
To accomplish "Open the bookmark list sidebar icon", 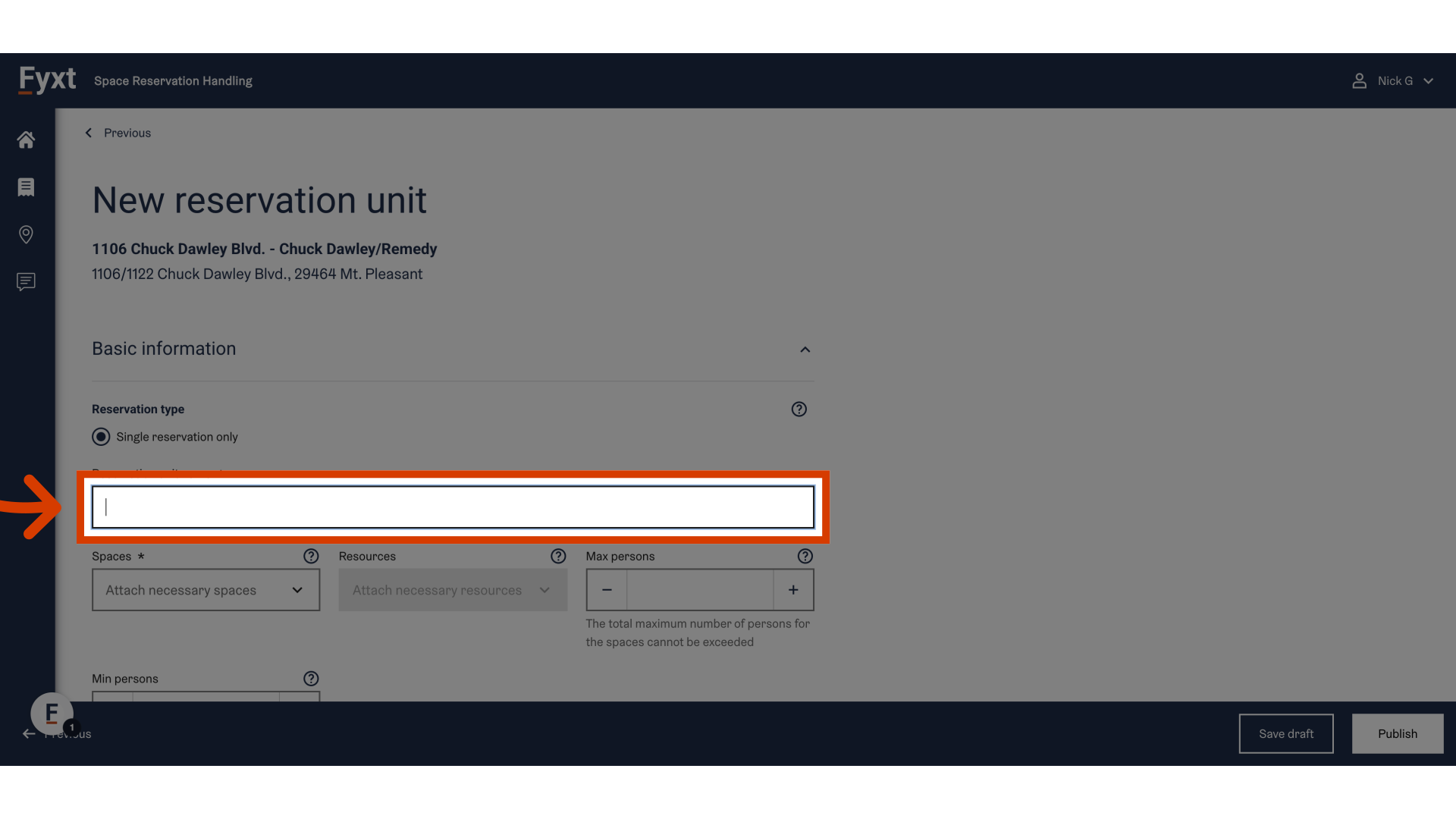I will [26, 187].
